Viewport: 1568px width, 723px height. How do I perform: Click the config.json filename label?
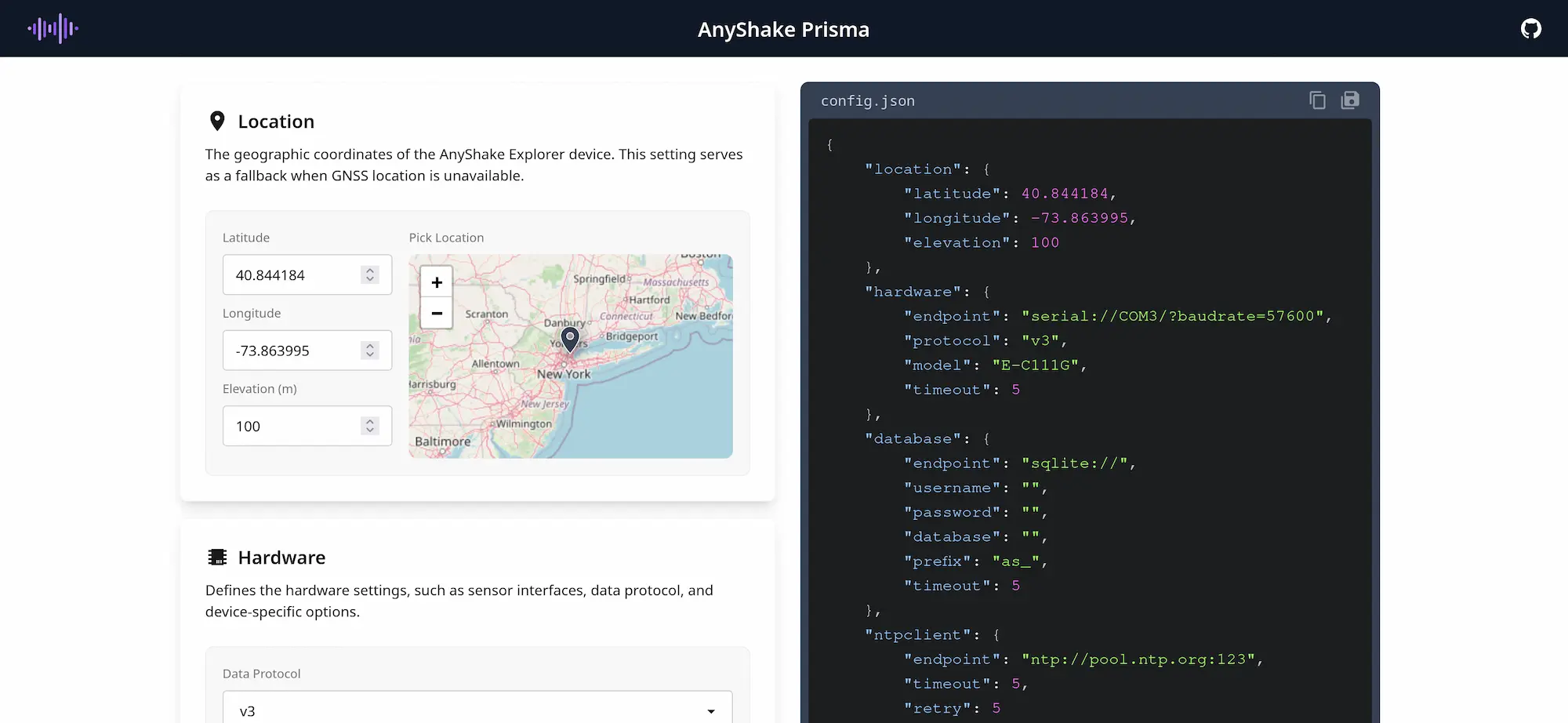(868, 101)
